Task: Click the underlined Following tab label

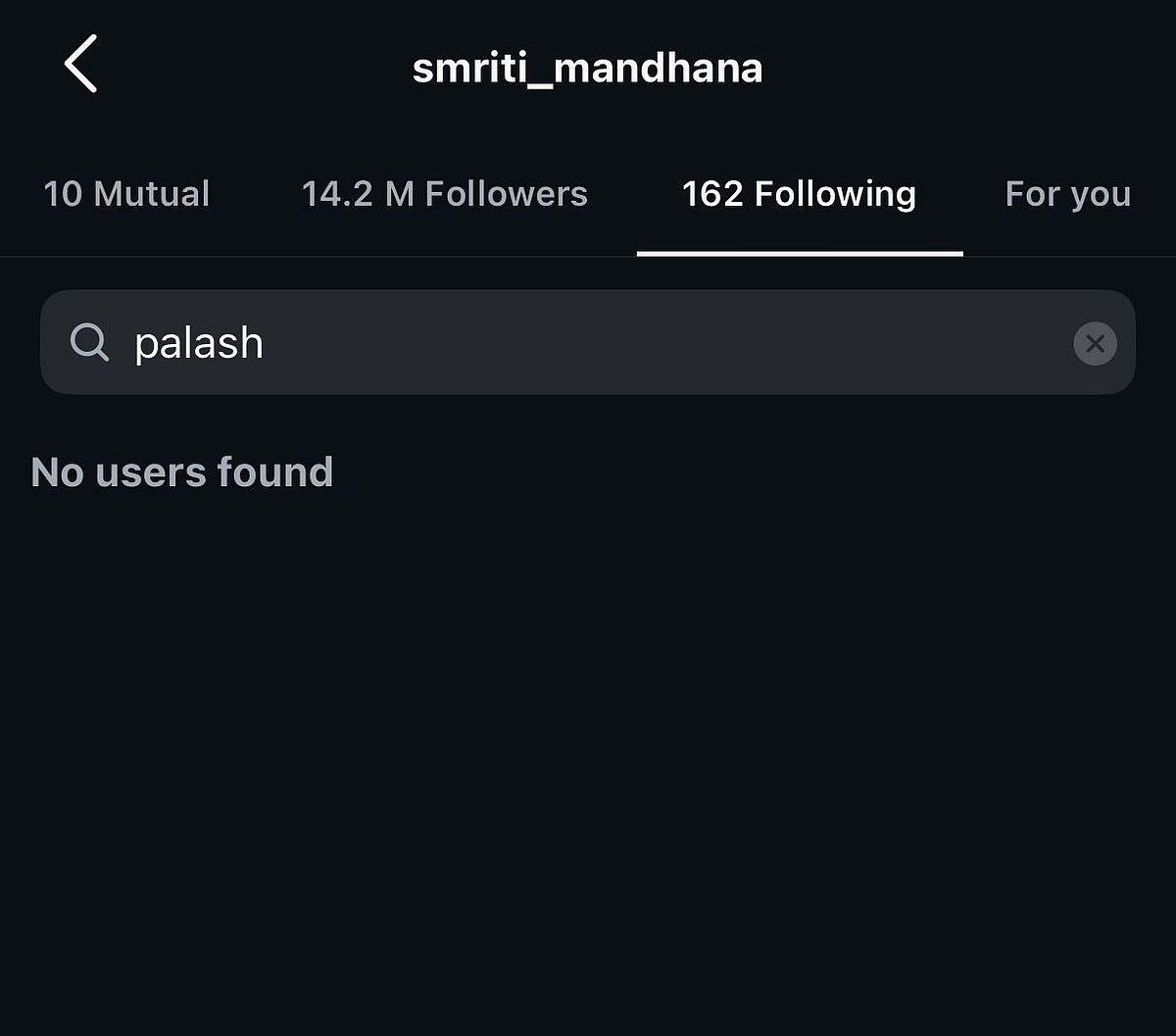Action: pyautogui.click(x=799, y=194)
